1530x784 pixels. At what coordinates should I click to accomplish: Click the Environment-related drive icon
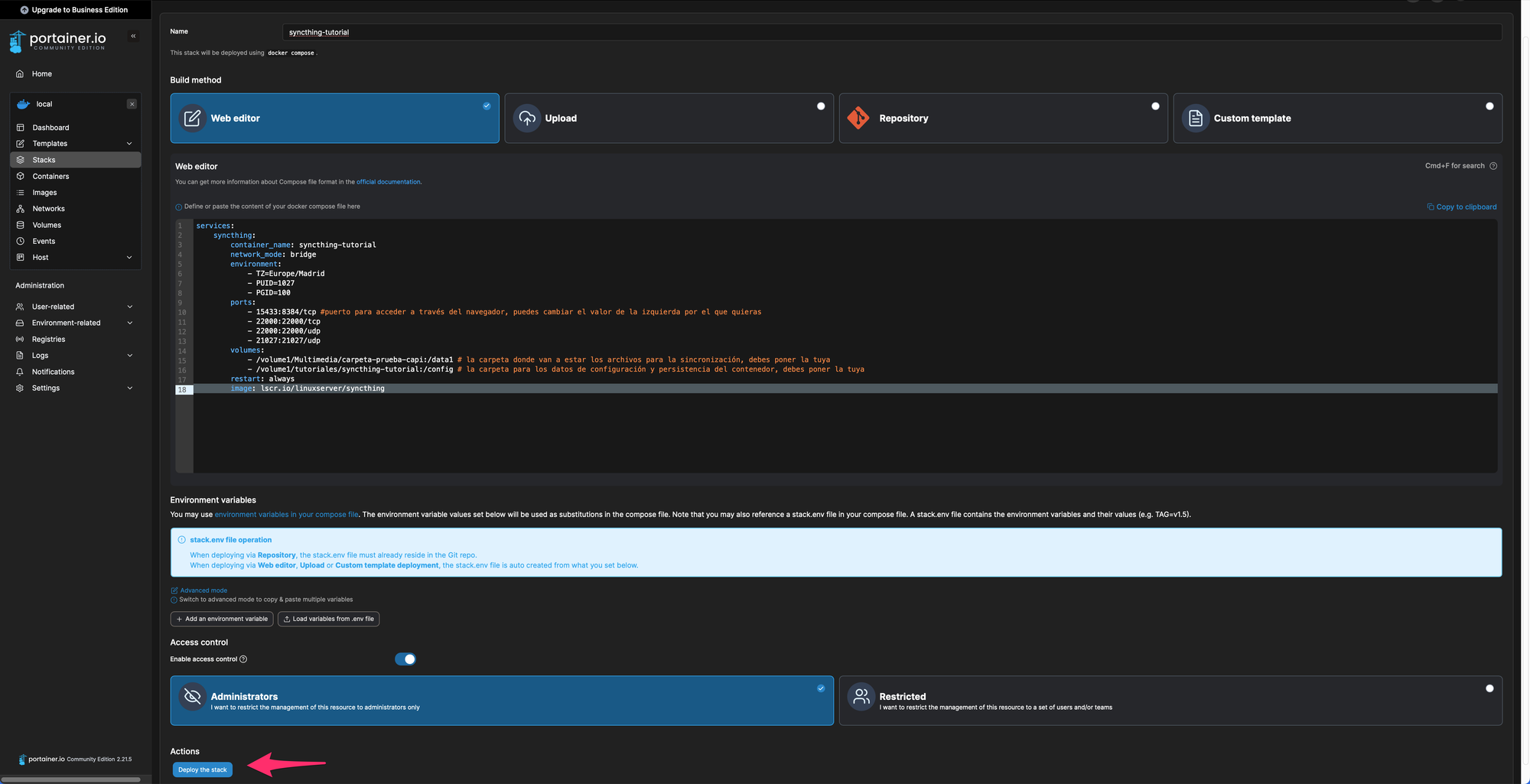click(20, 323)
